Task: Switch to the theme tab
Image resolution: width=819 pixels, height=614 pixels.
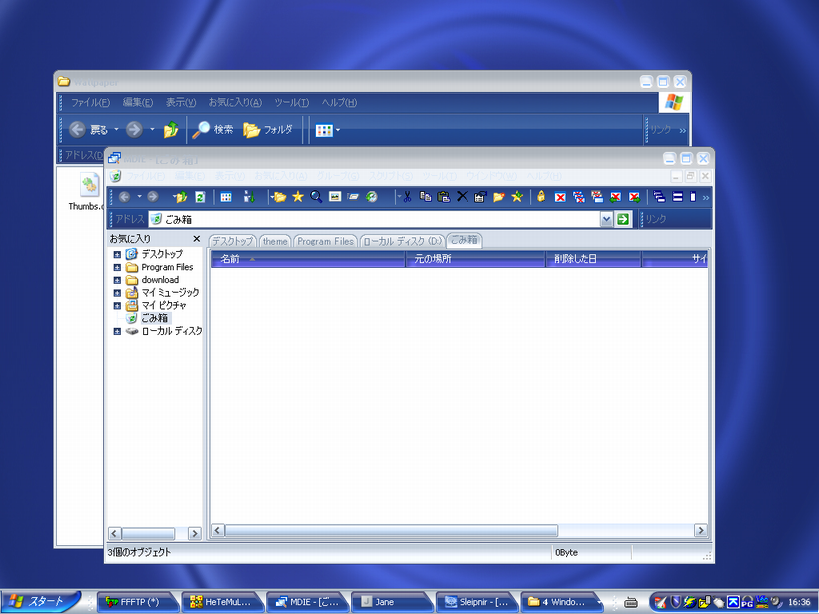Action: pos(275,241)
